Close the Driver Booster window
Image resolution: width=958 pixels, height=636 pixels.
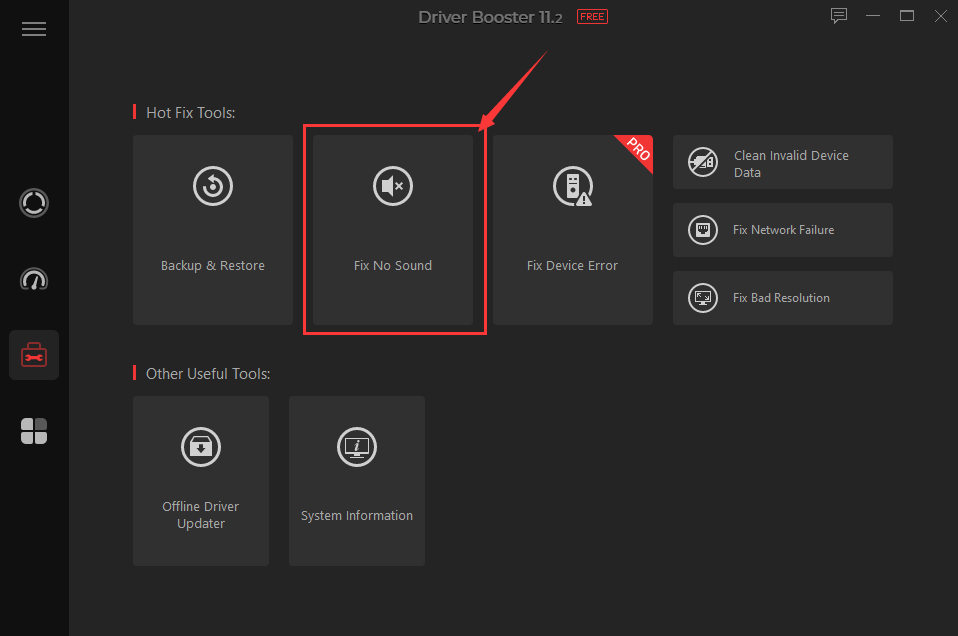[x=941, y=16]
